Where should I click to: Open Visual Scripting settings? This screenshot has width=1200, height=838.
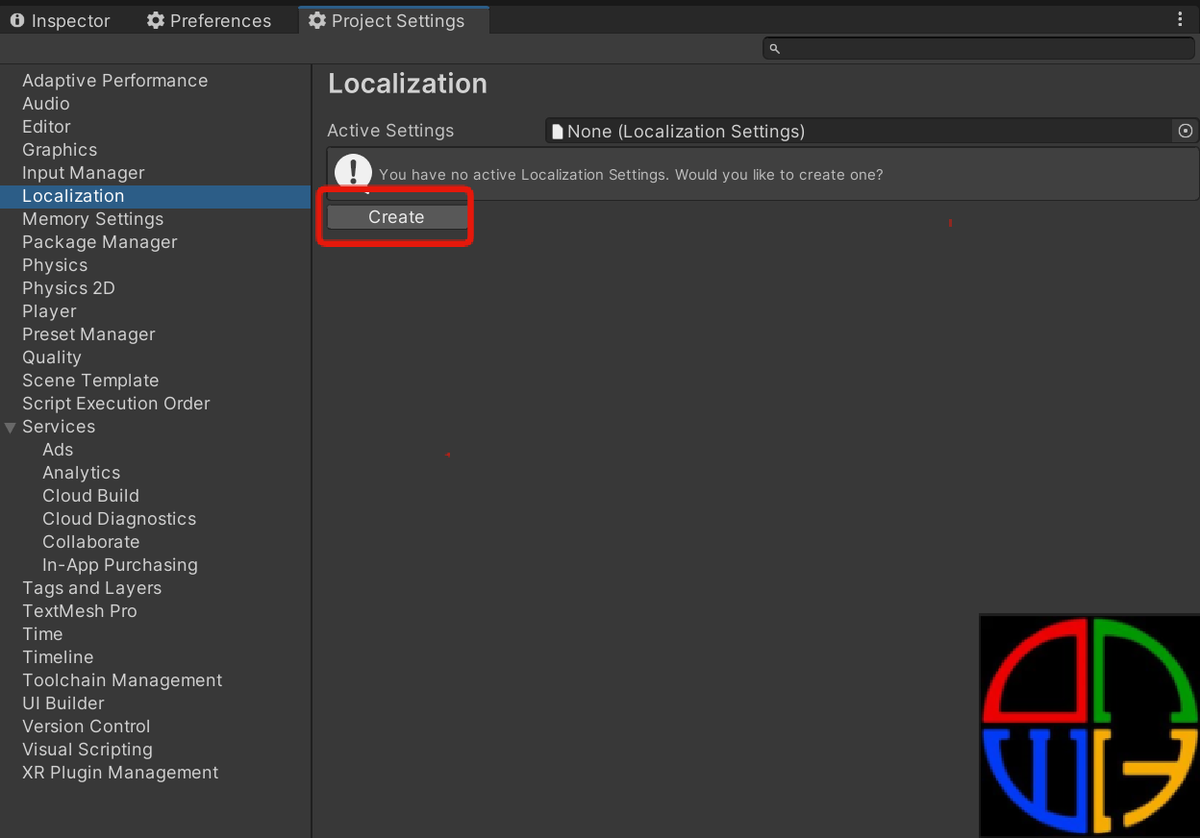pos(88,749)
